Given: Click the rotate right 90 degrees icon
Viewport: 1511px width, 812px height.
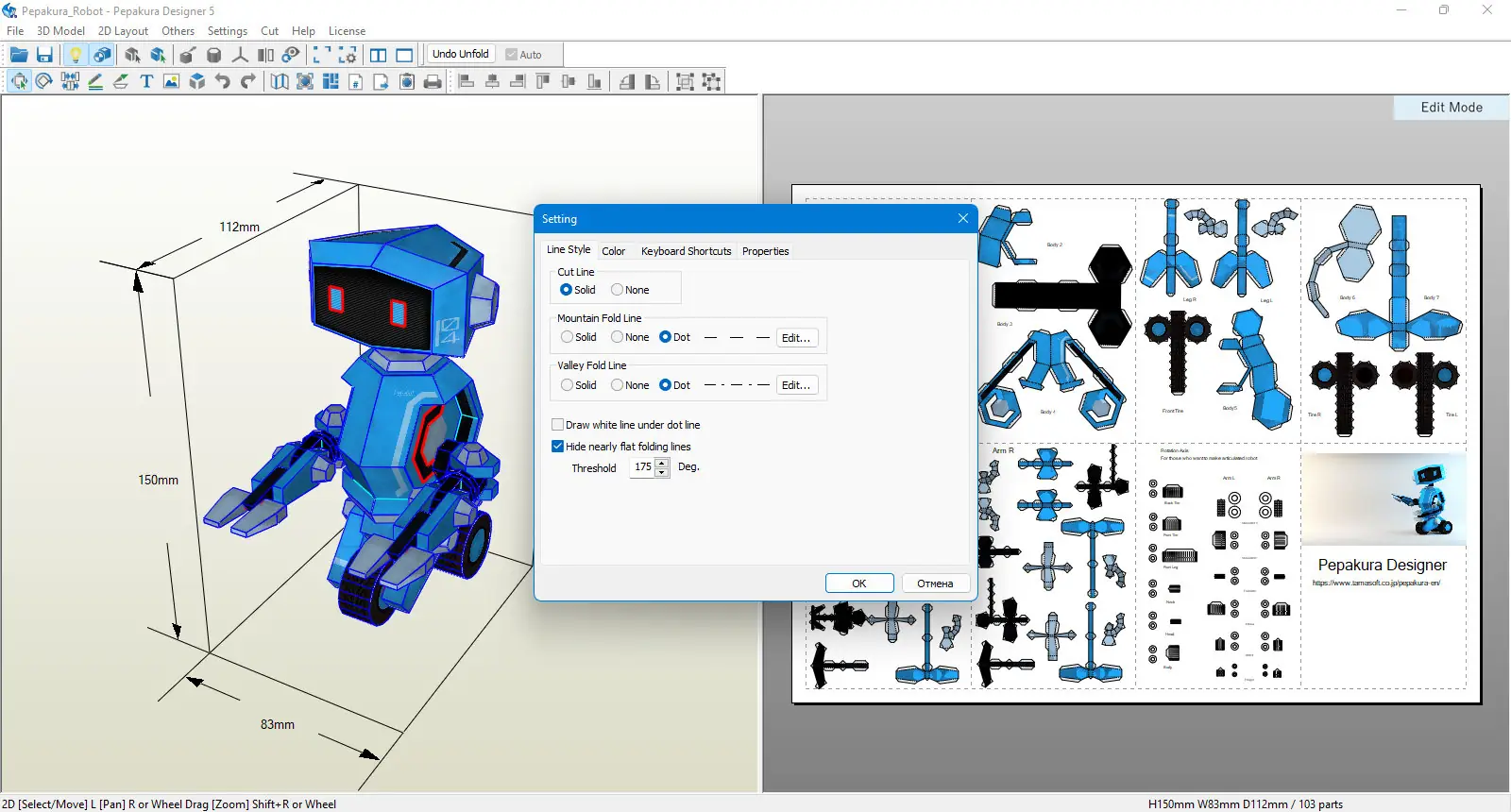Looking at the screenshot, I should pyautogui.click(x=653, y=81).
